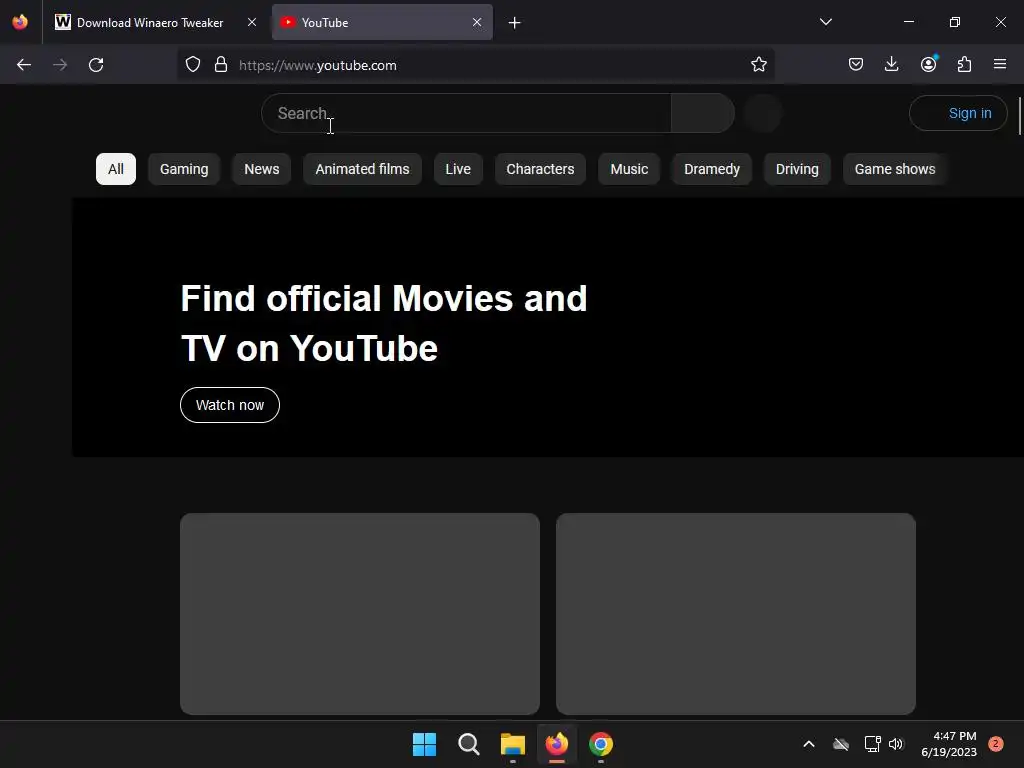Open Firefox extensions menu
This screenshot has width=1024, height=768.
(964, 65)
